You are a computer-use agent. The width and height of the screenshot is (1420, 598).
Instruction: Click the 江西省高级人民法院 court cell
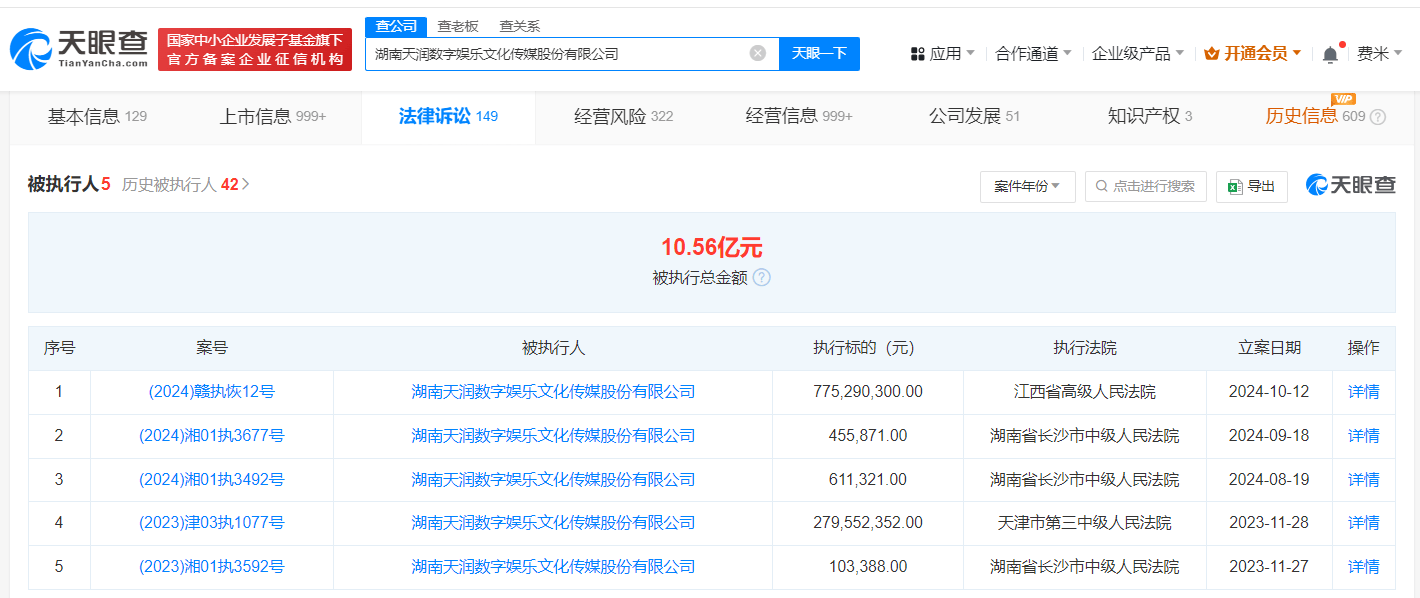(x=1084, y=392)
